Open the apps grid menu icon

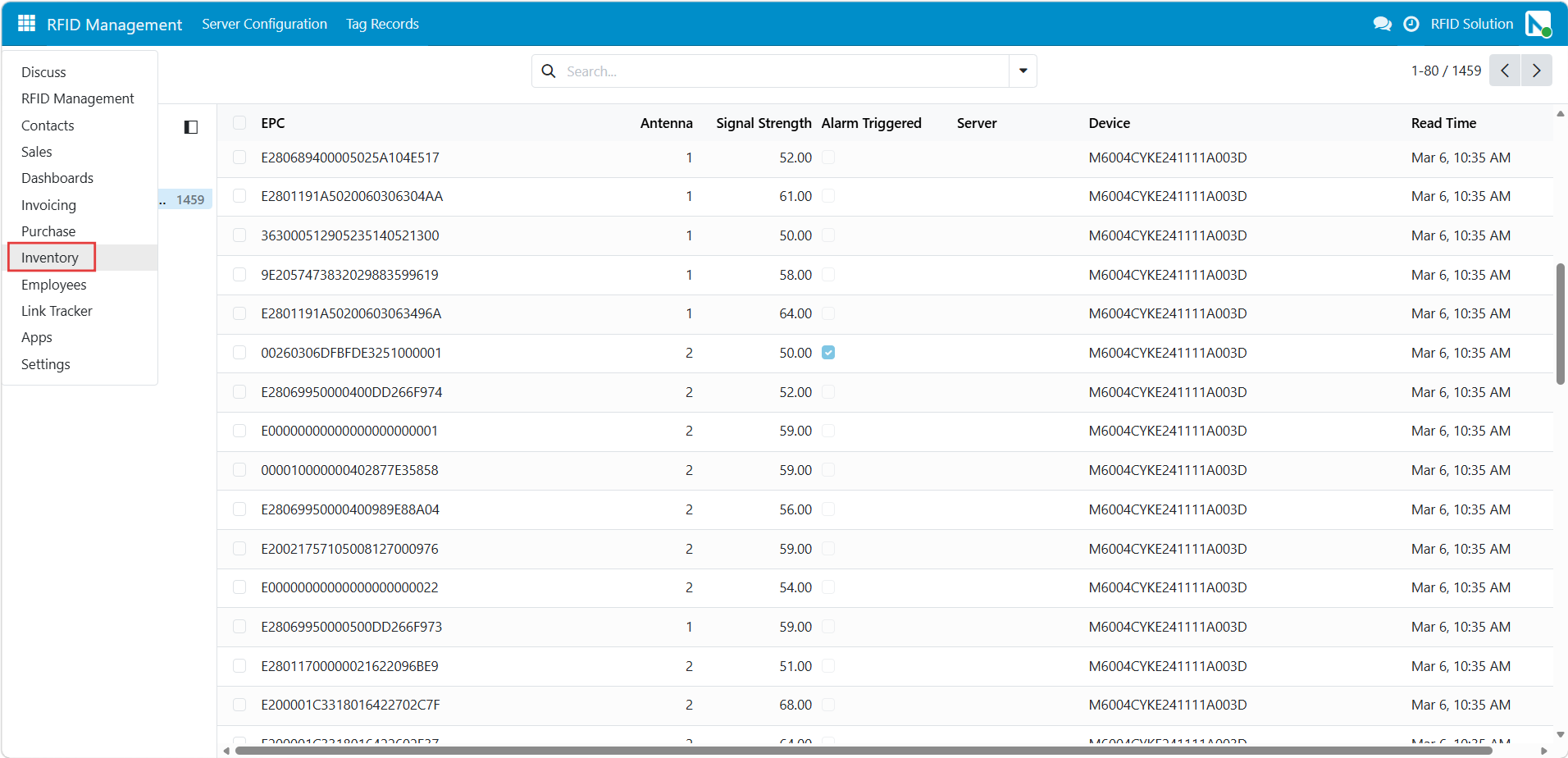26,24
